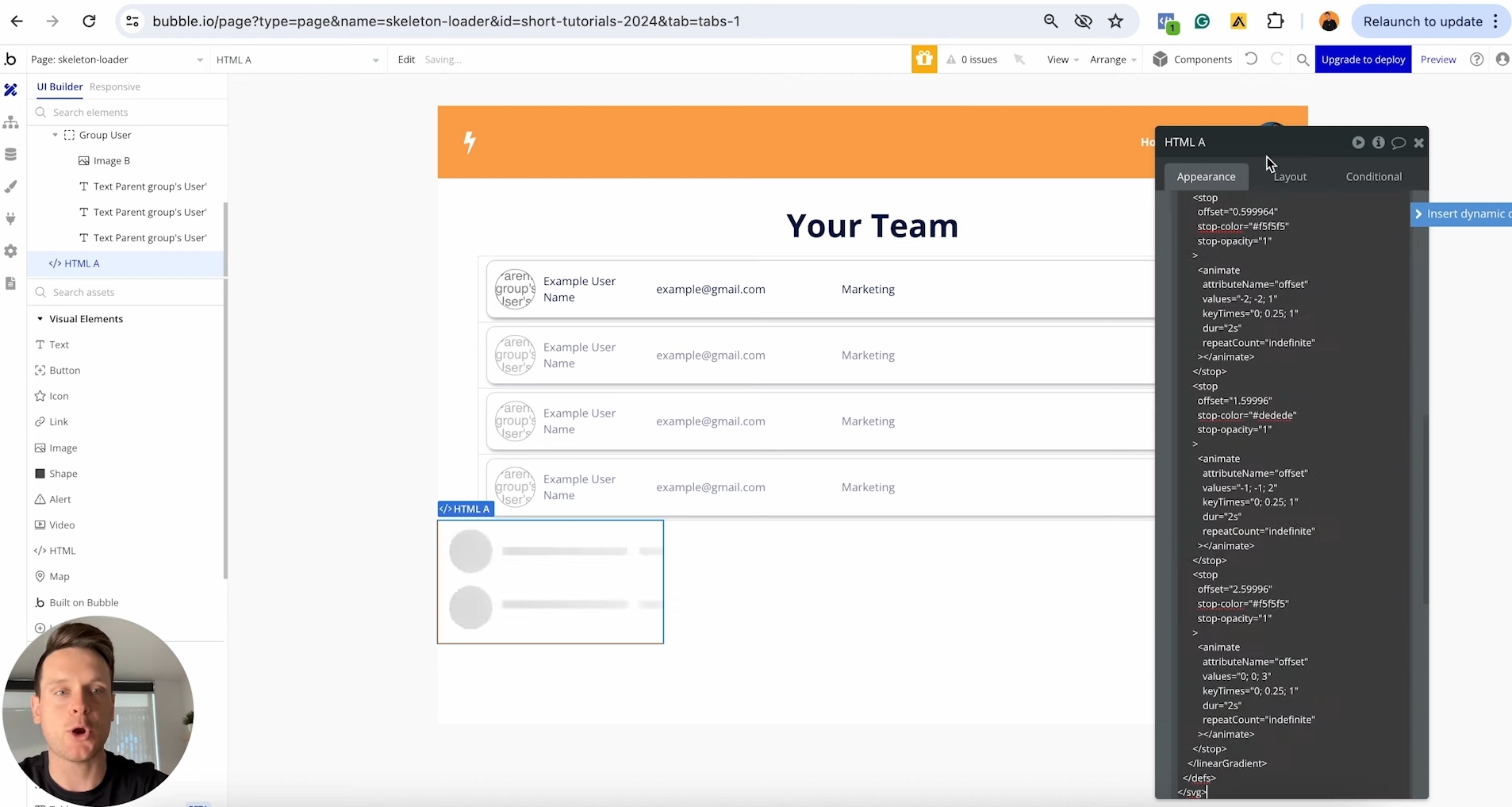Open the Plugins tab (plug icon)
The image size is (1512, 807).
[x=11, y=218]
